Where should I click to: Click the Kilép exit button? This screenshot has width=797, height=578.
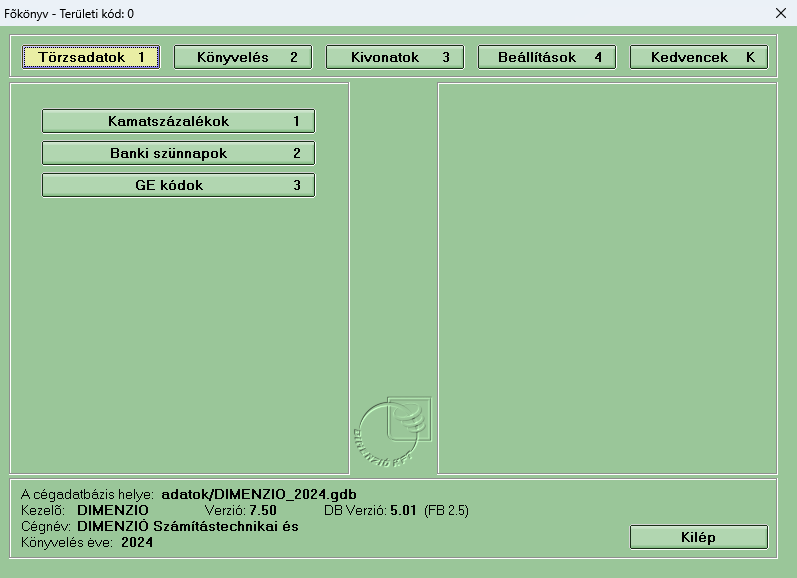[x=699, y=537]
